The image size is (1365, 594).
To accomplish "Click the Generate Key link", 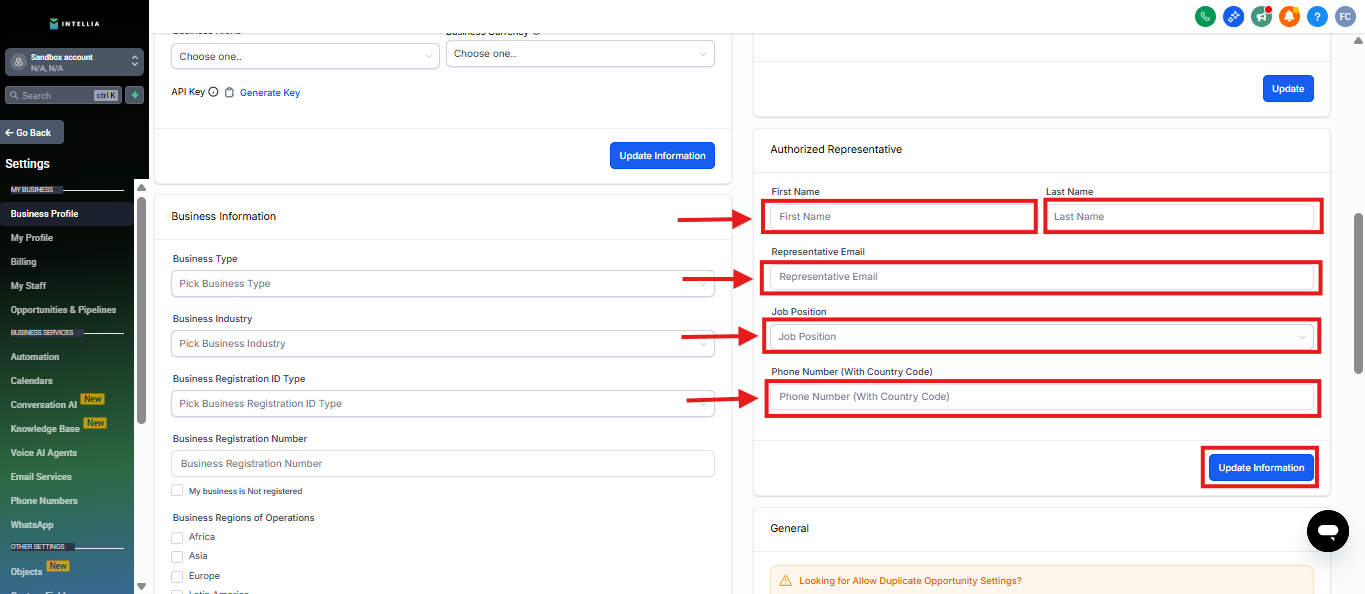I will pyautogui.click(x=269, y=93).
